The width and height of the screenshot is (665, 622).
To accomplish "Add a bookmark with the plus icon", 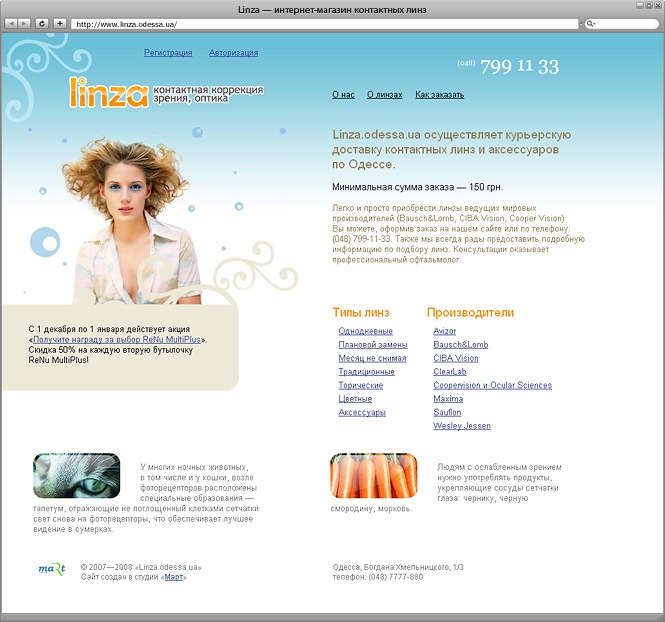I will [x=60, y=24].
